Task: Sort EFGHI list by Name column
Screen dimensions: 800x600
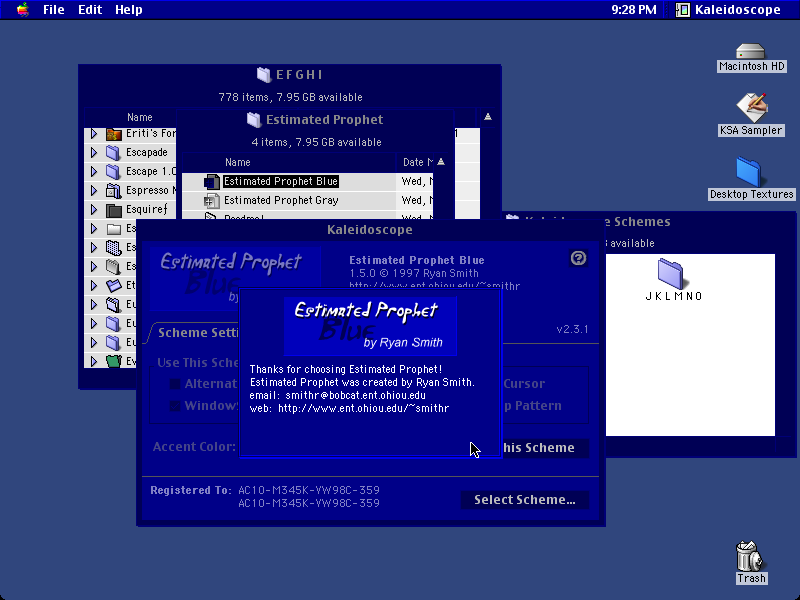Action: pyautogui.click(x=139, y=117)
